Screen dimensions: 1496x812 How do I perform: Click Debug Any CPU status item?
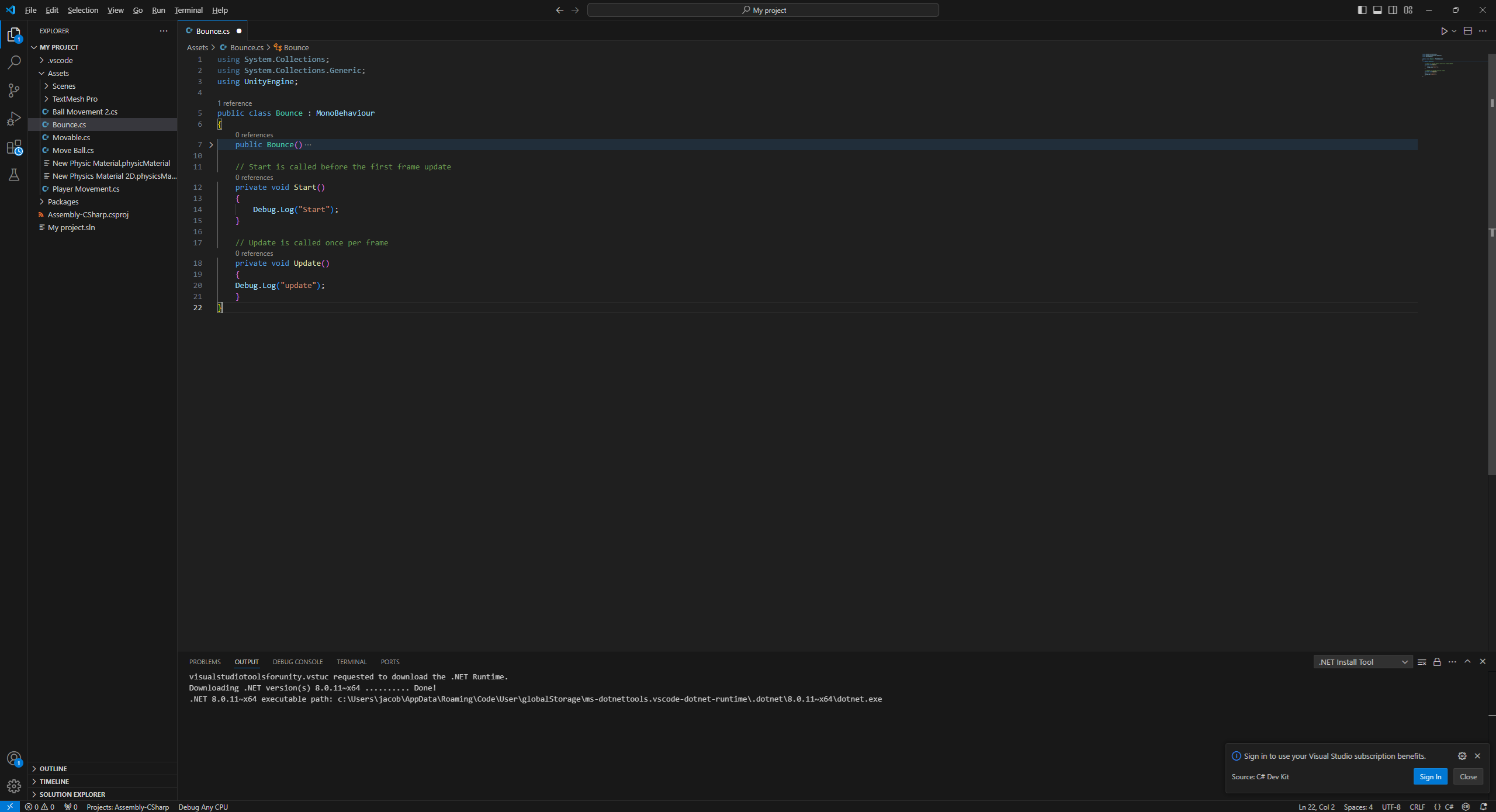click(203, 807)
